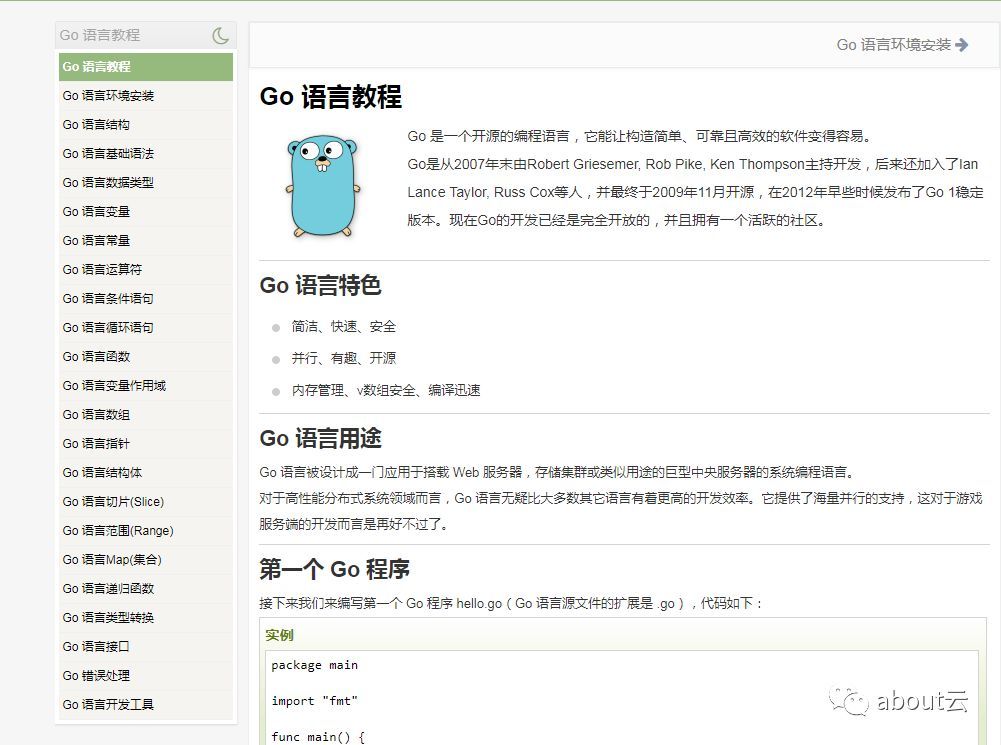Select Go 语言数组 in the sidebar

[x=146, y=415]
